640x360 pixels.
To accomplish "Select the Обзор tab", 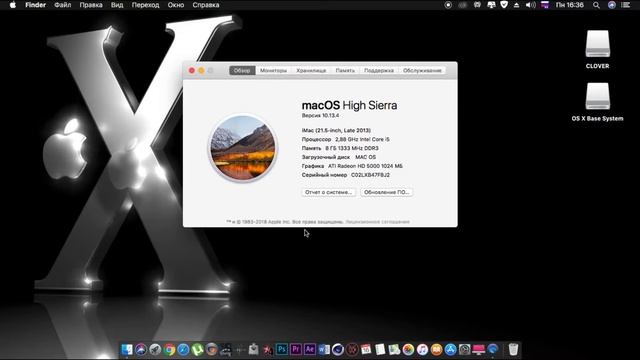I will click(x=242, y=71).
